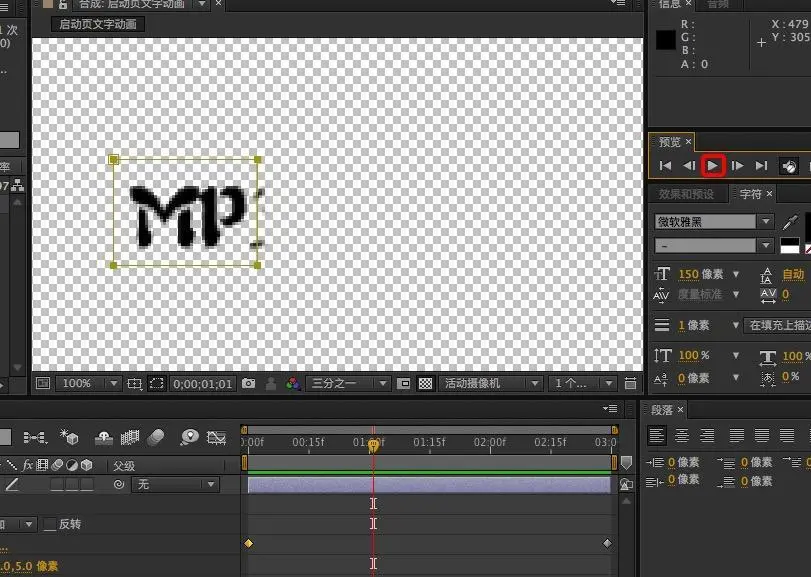
Task: Click the fx effects column header icon
Action: click(27, 465)
